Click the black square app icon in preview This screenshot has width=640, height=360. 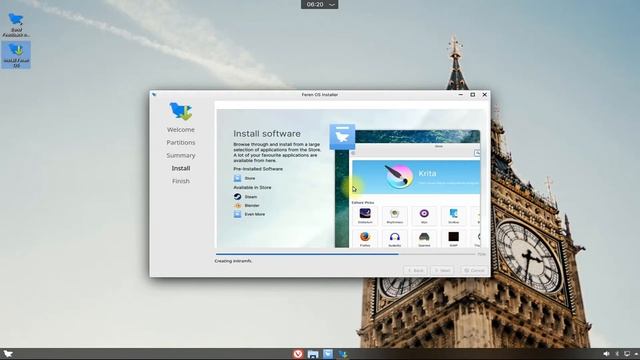(453, 236)
